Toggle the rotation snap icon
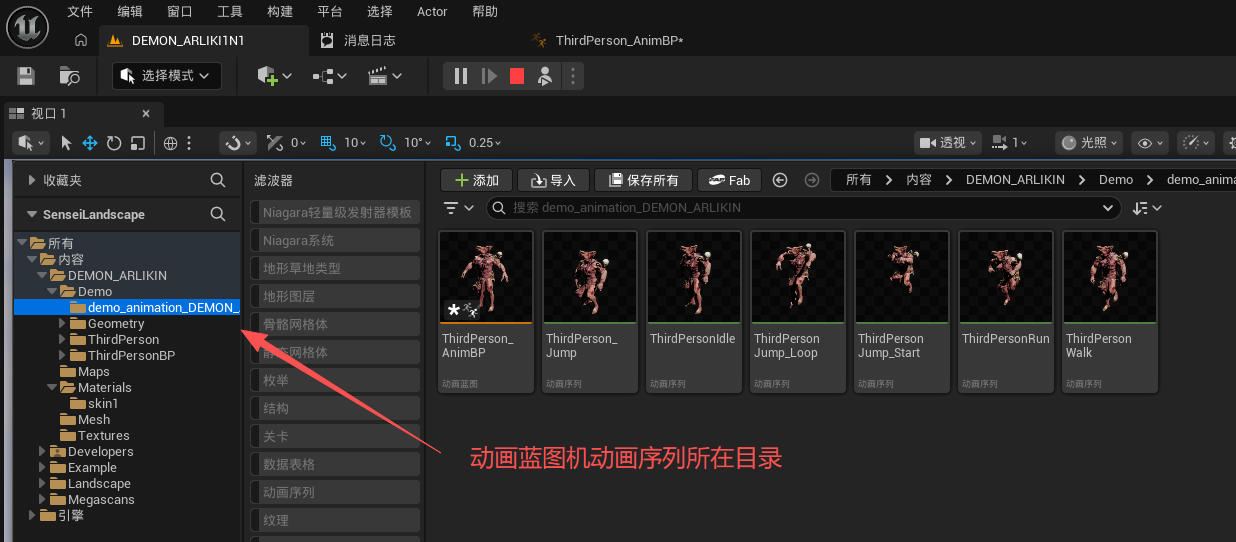The image size is (1236, 542). pos(387,143)
